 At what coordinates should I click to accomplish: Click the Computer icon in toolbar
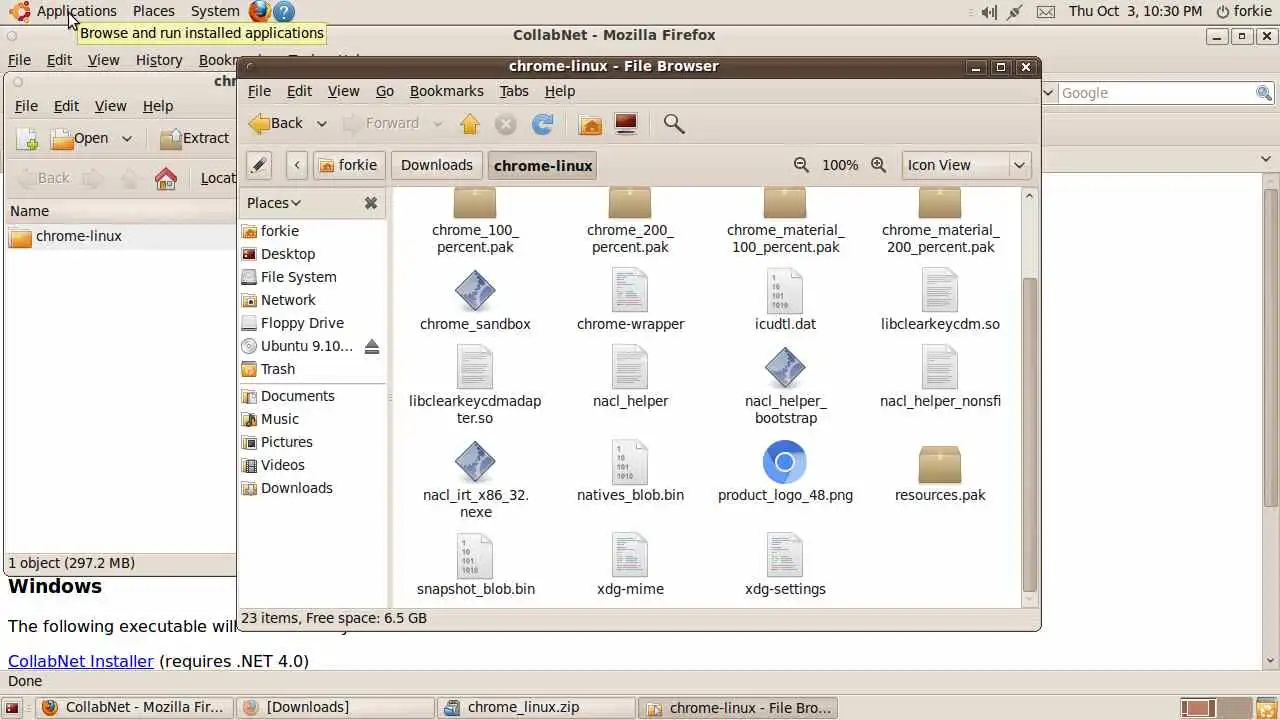pos(626,124)
